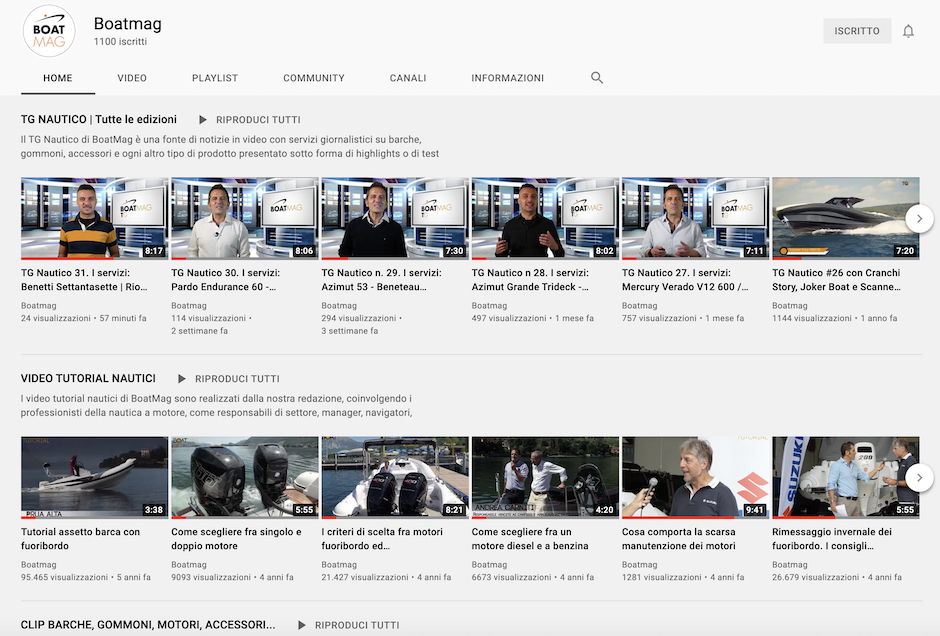Open motore diesel e benzina video thumbnail
This screenshot has width=940, height=636.
point(545,477)
